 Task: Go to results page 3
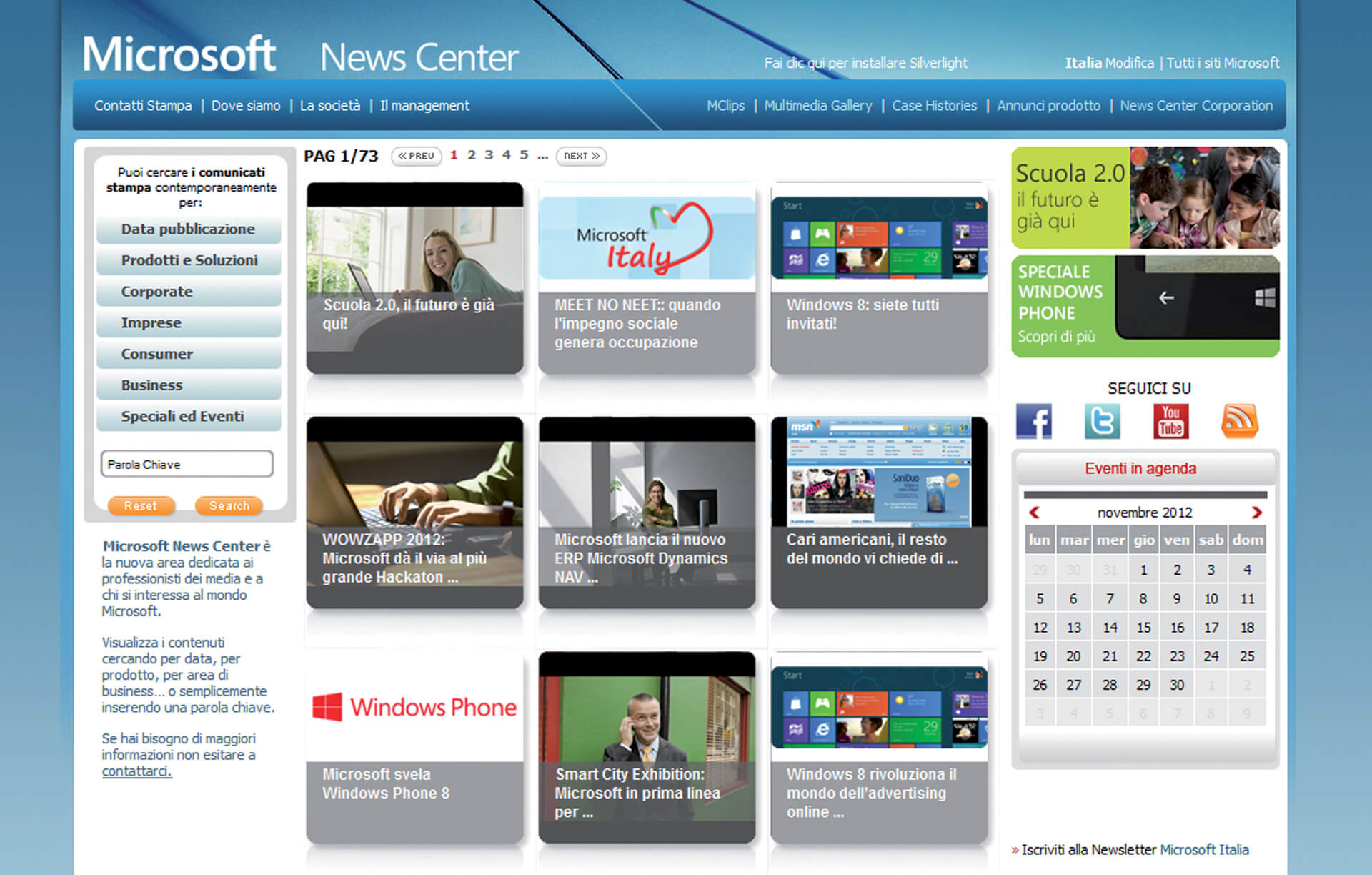[x=489, y=155]
